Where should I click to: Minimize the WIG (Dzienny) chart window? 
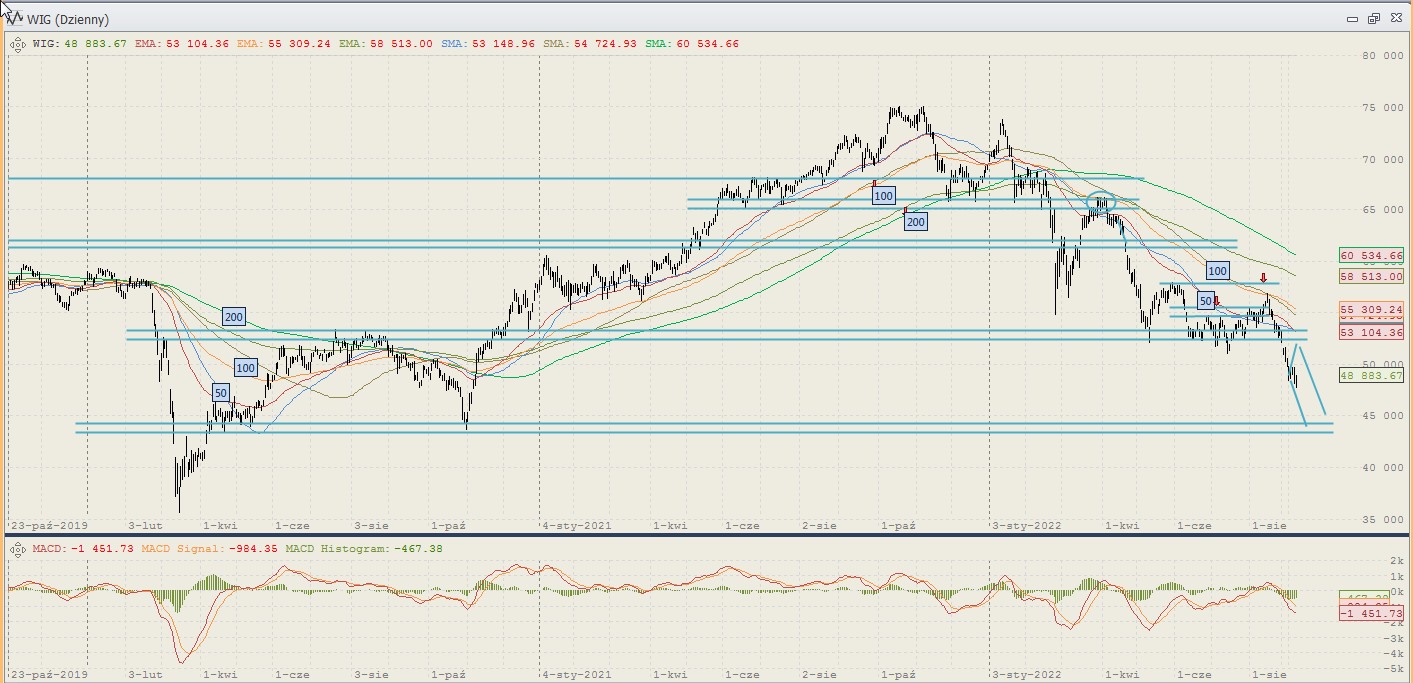pos(1352,19)
